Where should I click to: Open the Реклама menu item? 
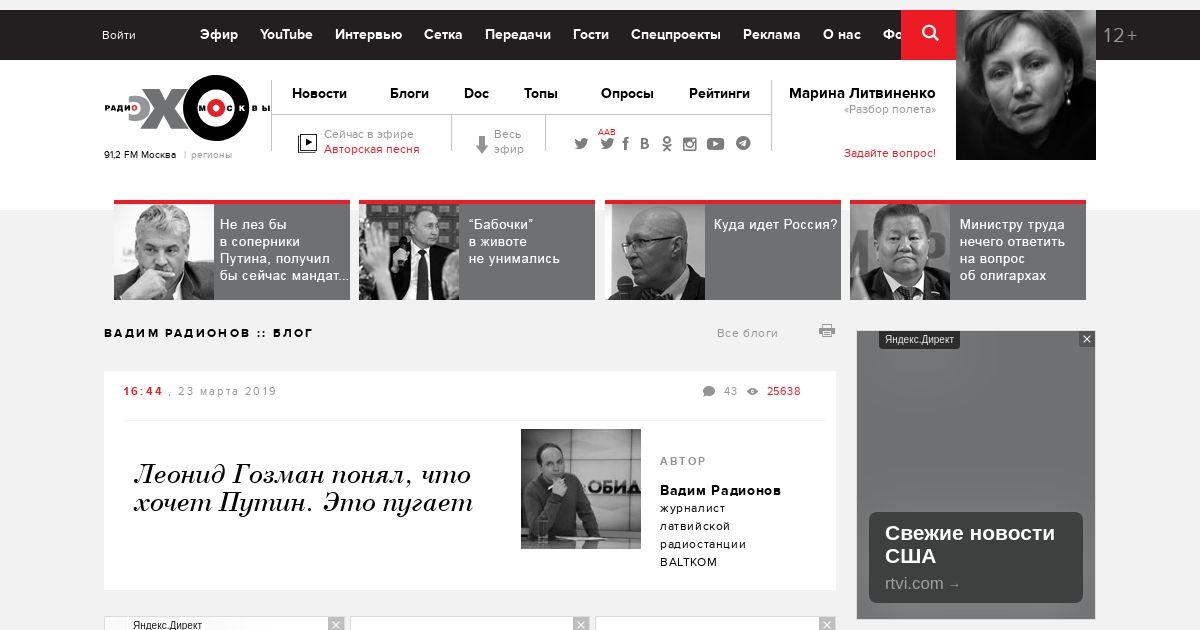(772, 34)
